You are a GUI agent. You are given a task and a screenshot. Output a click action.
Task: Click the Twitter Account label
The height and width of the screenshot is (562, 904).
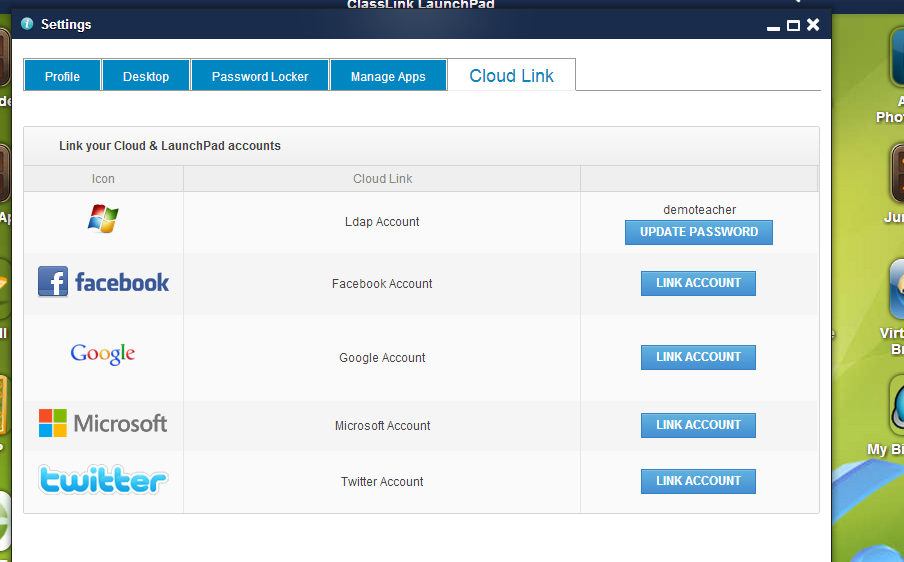[382, 481]
